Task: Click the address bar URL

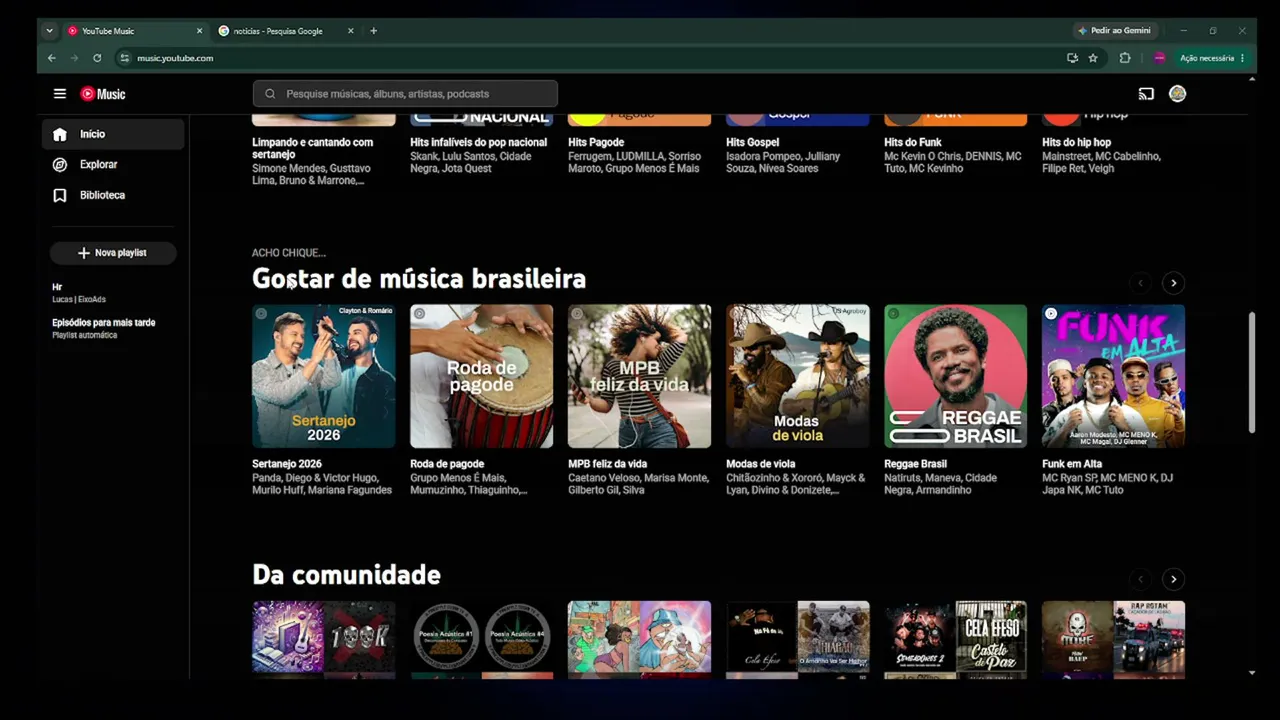Action: point(175,58)
